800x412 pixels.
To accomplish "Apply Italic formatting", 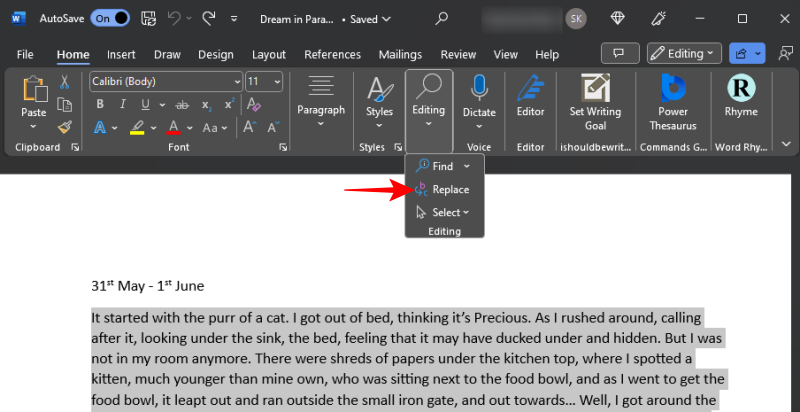I will tap(121, 104).
